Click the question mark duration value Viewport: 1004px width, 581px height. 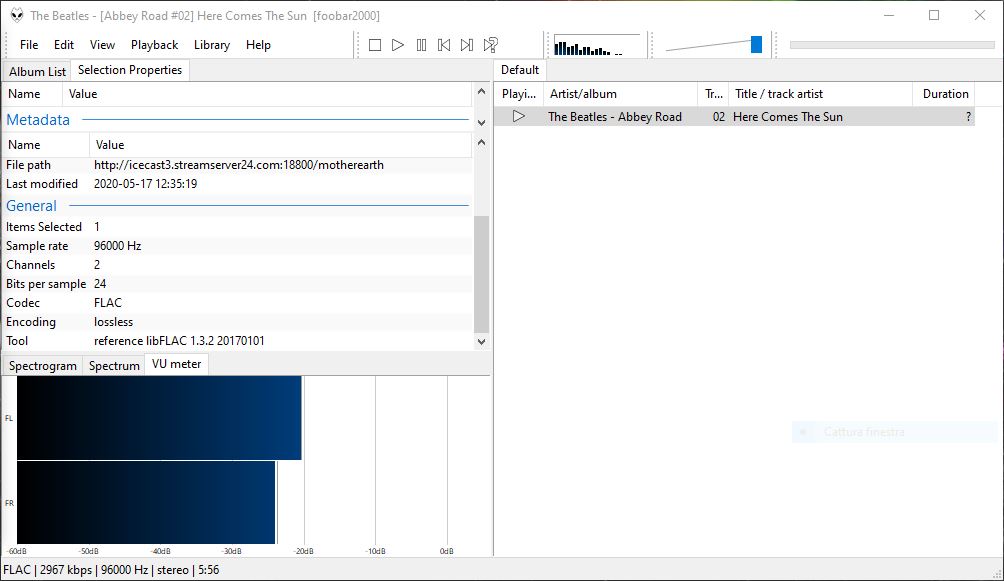(x=968, y=117)
